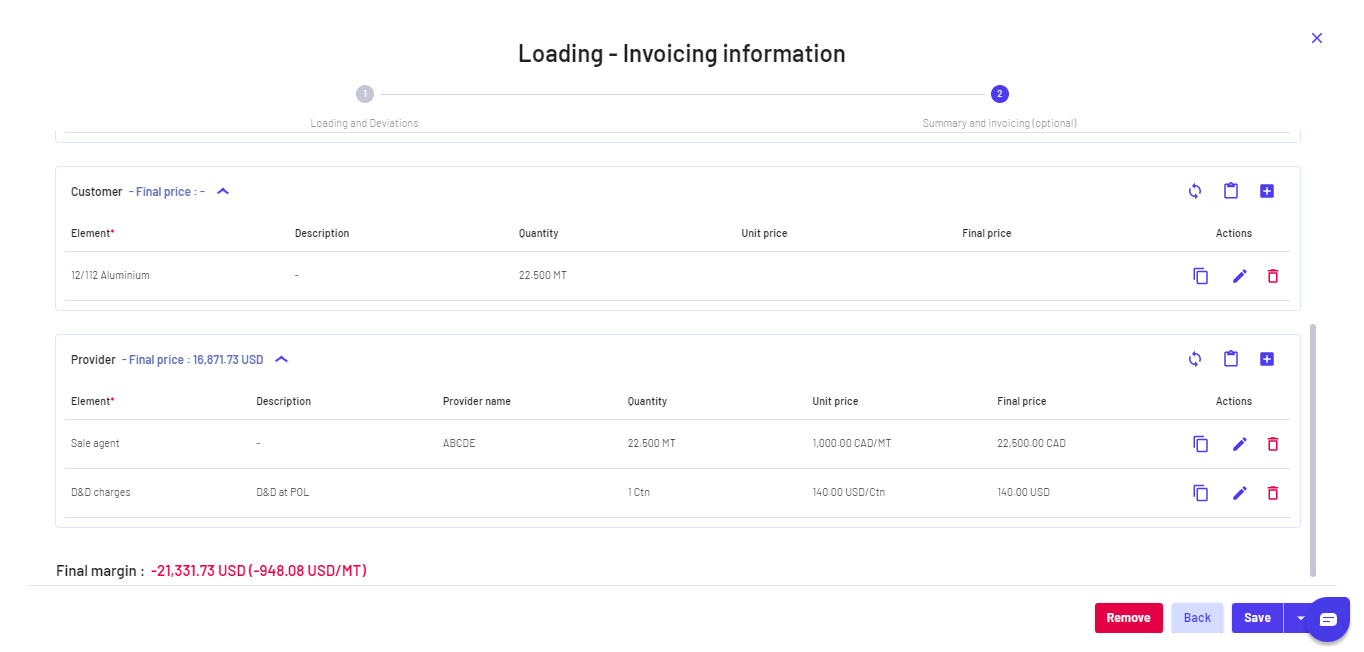Image resolution: width=1364 pixels, height=652 pixels.
Task: Refresh the Customer section prices
Action: pos(1194,191)
